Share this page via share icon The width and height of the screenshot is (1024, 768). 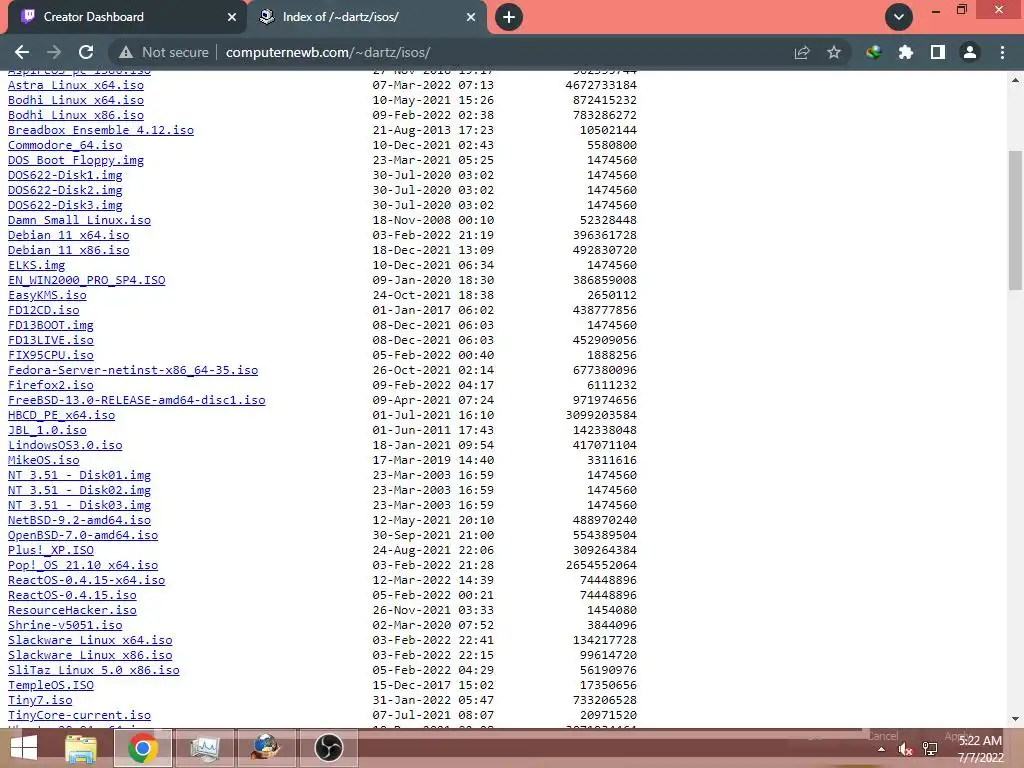802,52
